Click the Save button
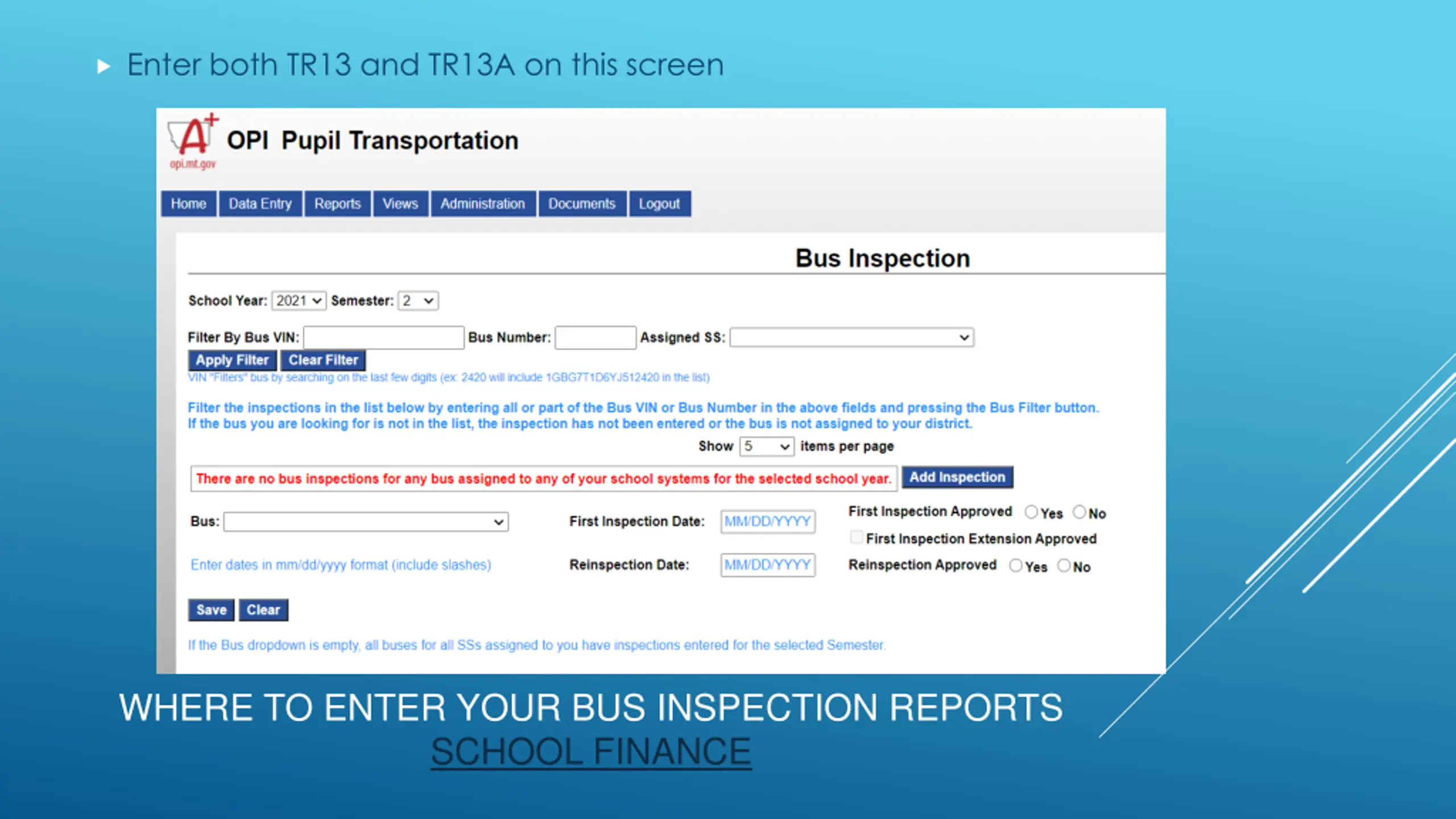Screen dimensions: 1456x819 tap(211, 610)
